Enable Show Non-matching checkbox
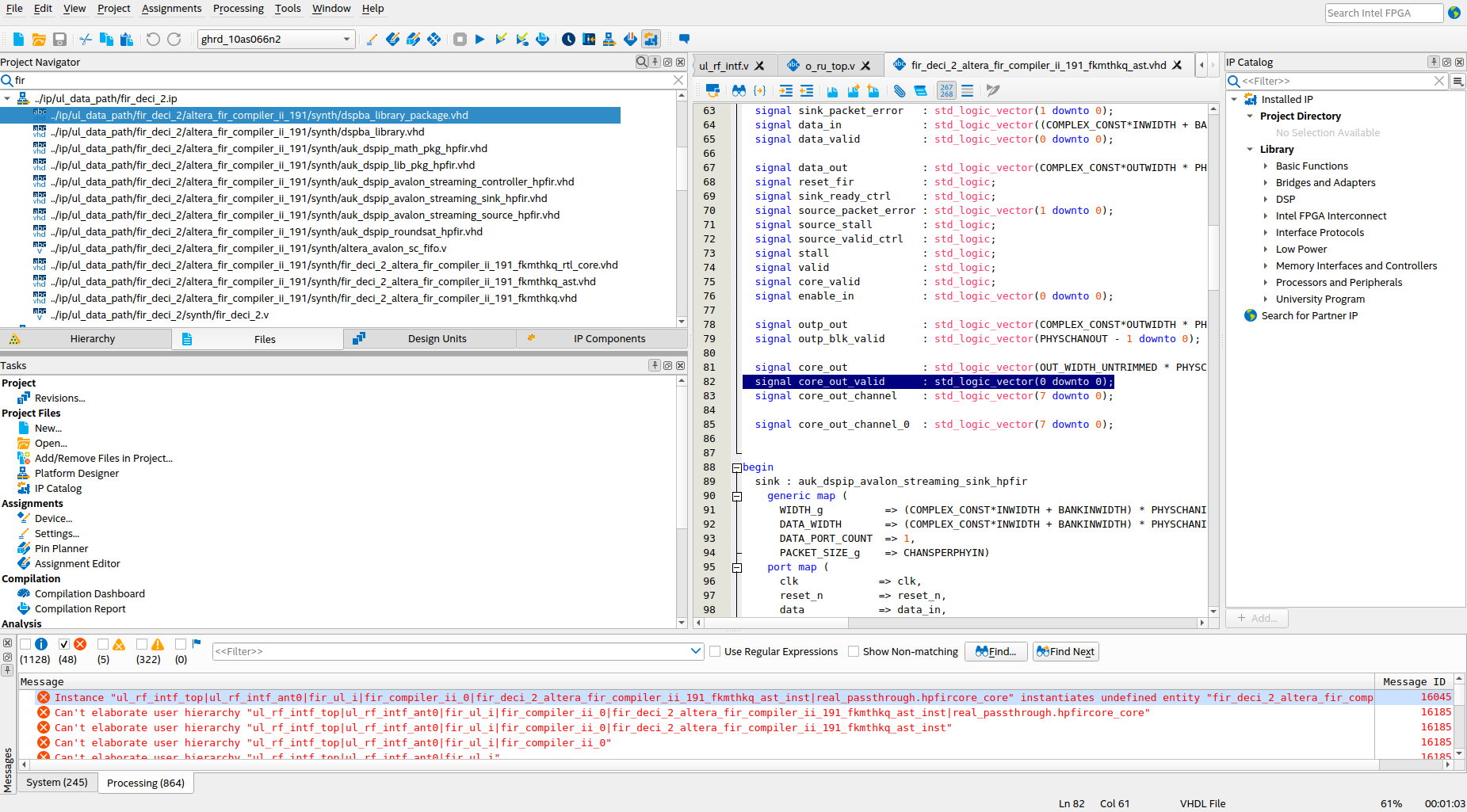1467x812 pixels. pyautogui.click(x=854, y=651)
